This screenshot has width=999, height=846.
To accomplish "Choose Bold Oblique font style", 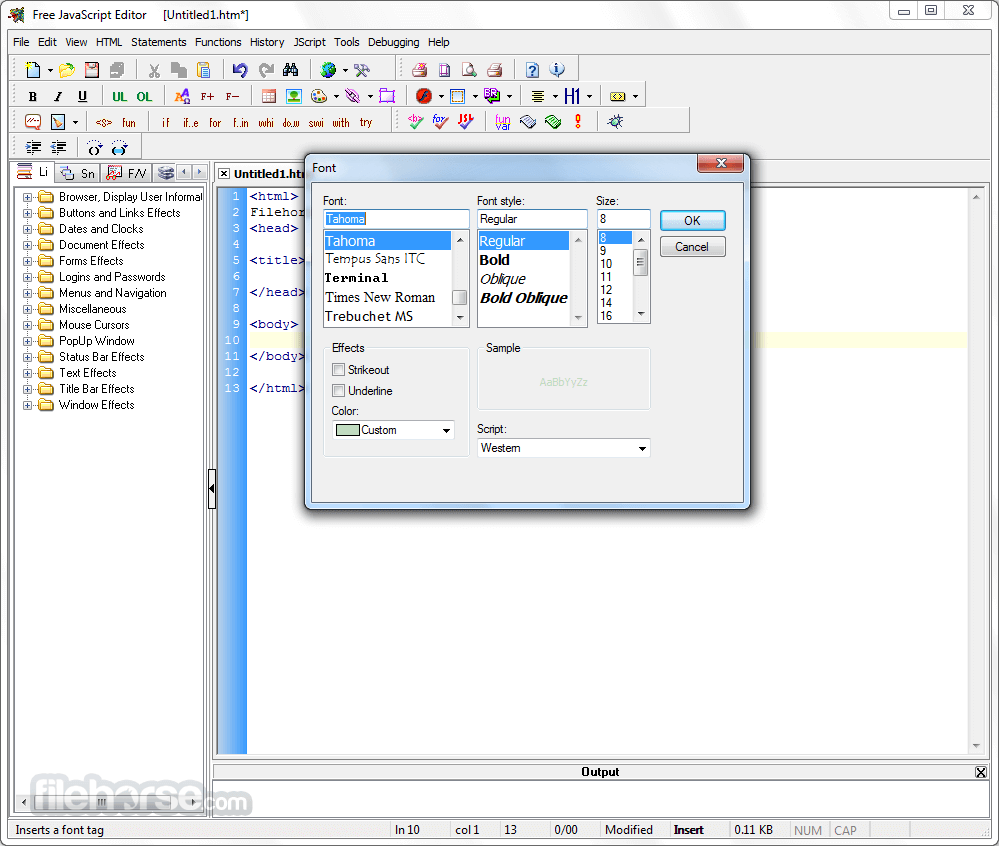I will [x=524, y=298].
